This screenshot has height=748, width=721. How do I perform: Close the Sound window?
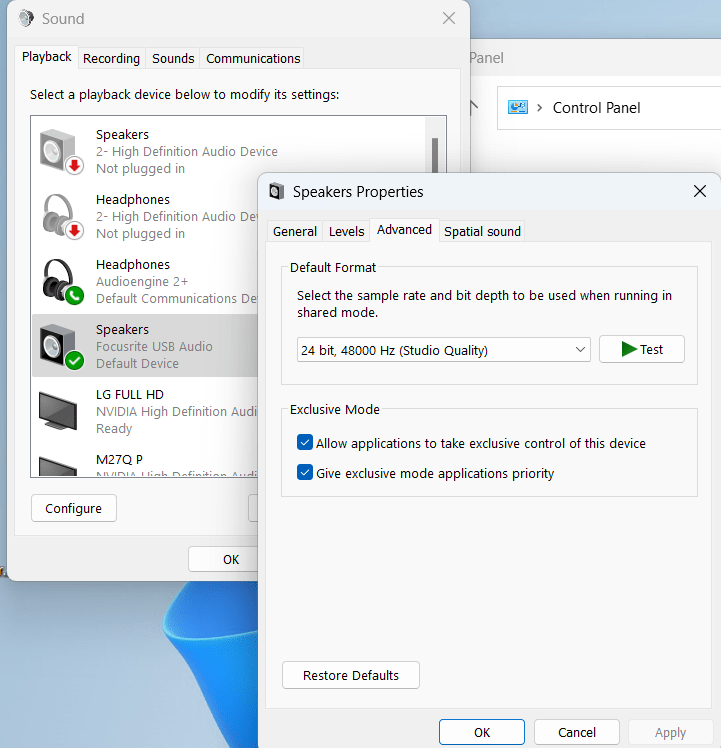(x=449, y=19)
